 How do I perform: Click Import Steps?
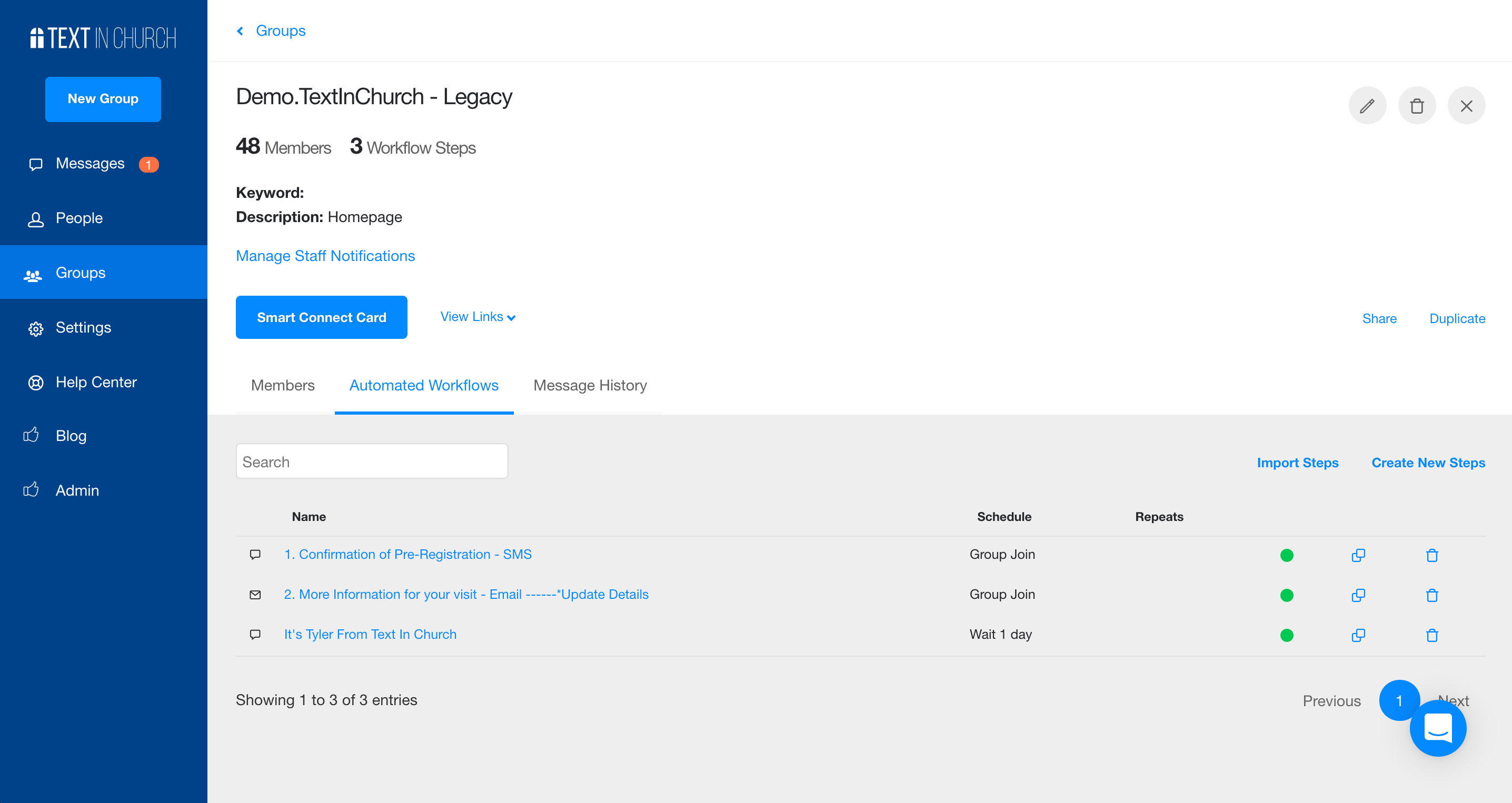(x=1297, y=463)
